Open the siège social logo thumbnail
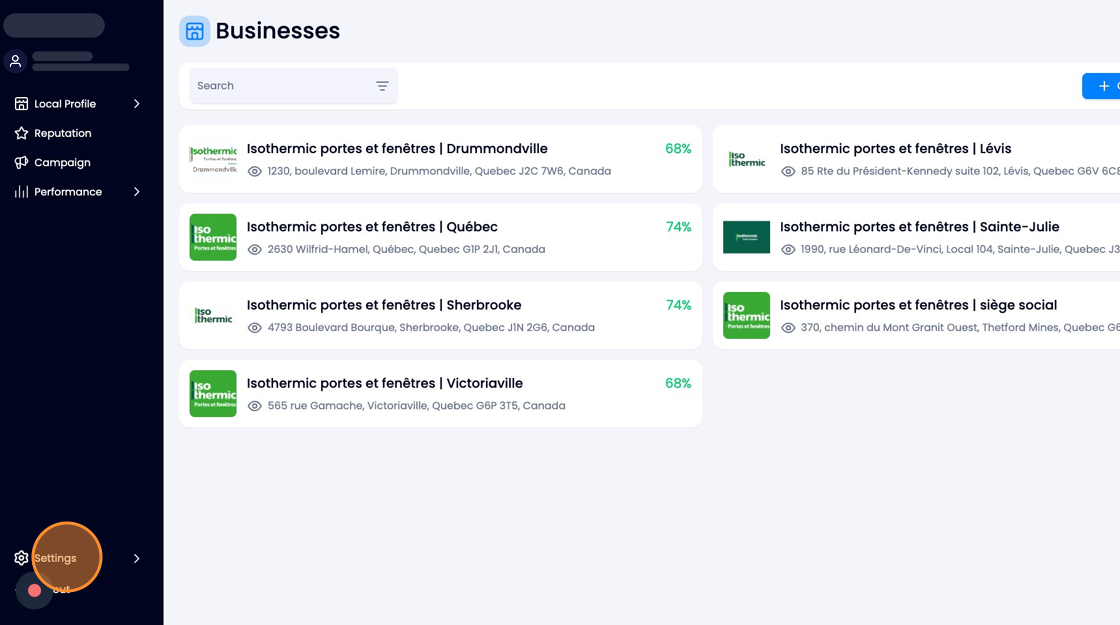 coord(746,315)
